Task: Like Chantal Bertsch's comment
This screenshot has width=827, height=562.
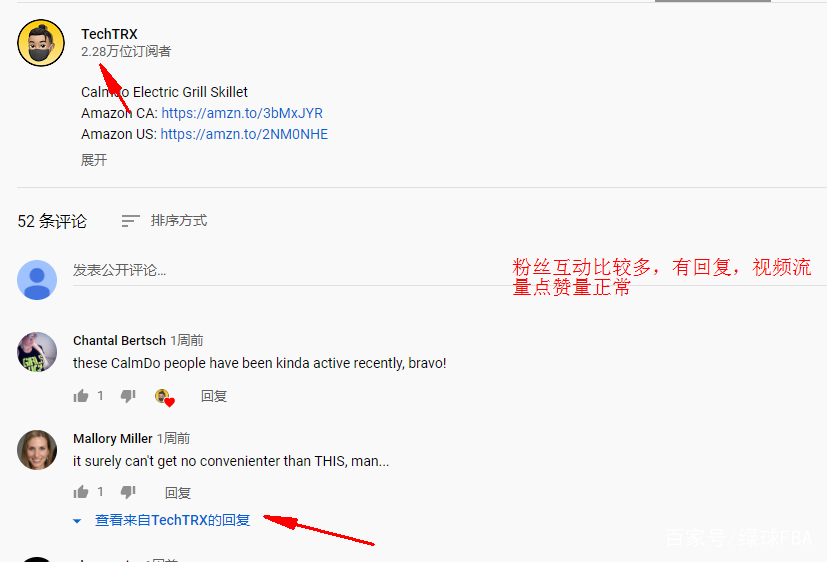Action: coord(81,396)
